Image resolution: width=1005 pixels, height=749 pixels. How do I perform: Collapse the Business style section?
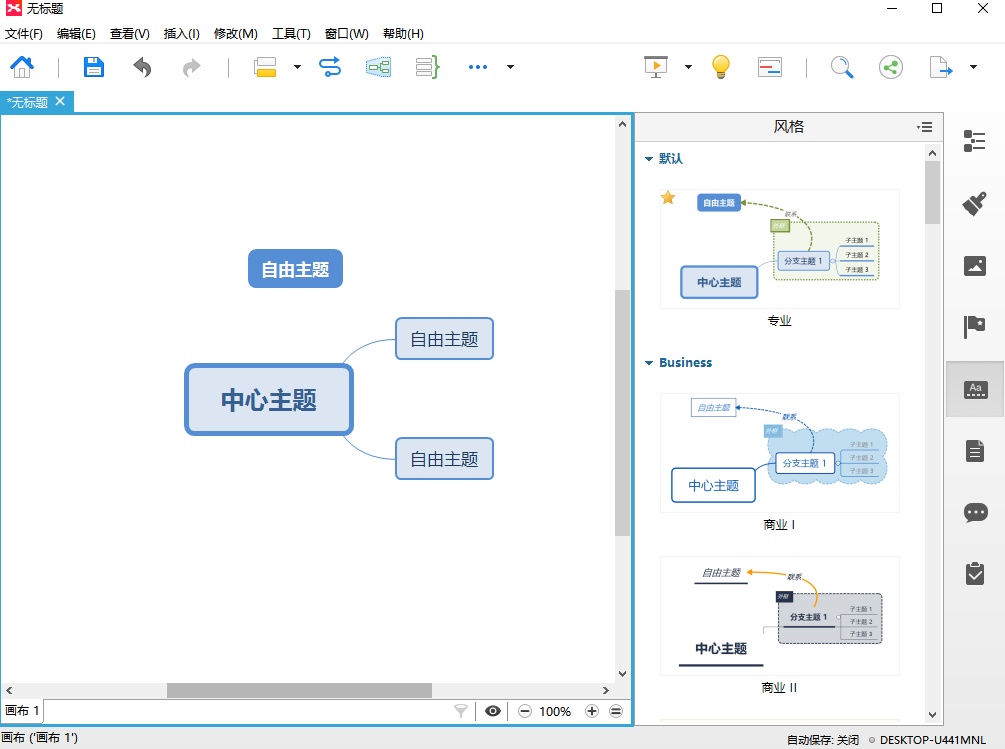click(649, 363)
